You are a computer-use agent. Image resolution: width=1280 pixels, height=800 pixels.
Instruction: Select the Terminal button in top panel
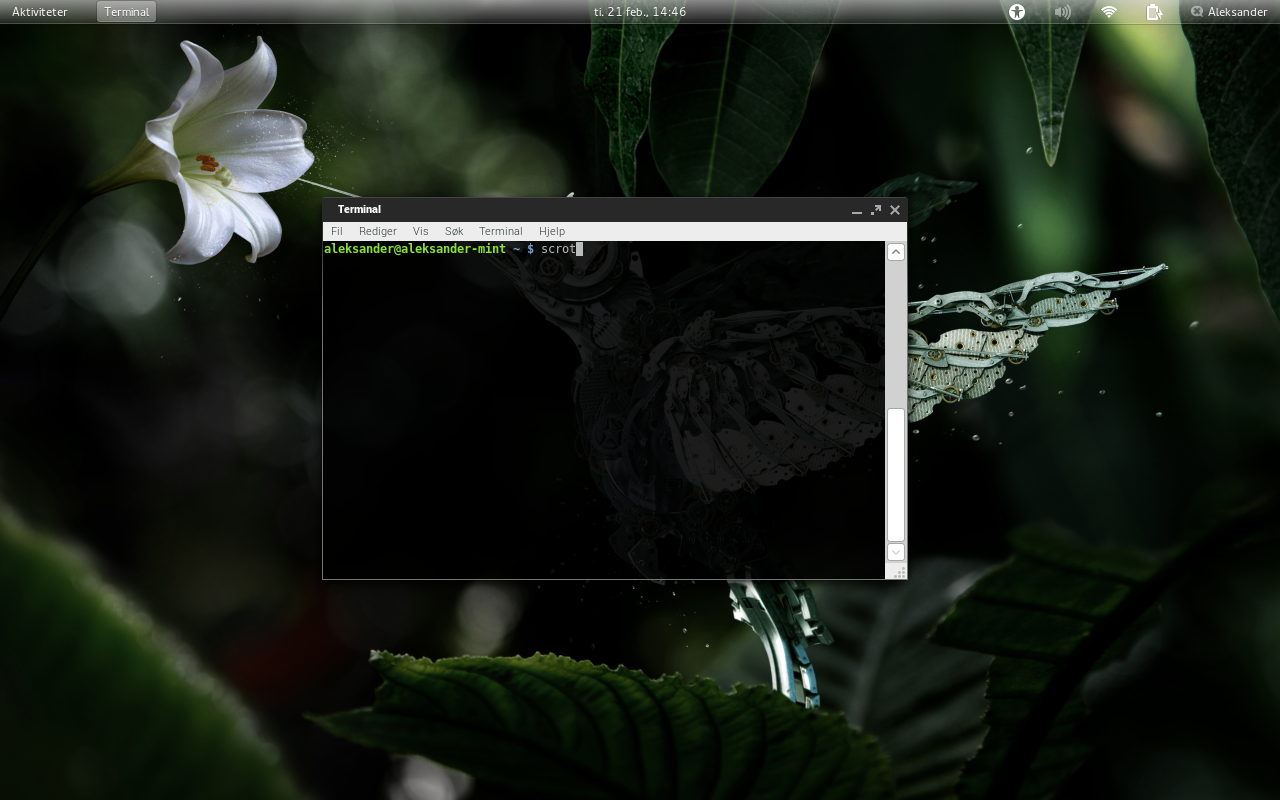[127, 12]
